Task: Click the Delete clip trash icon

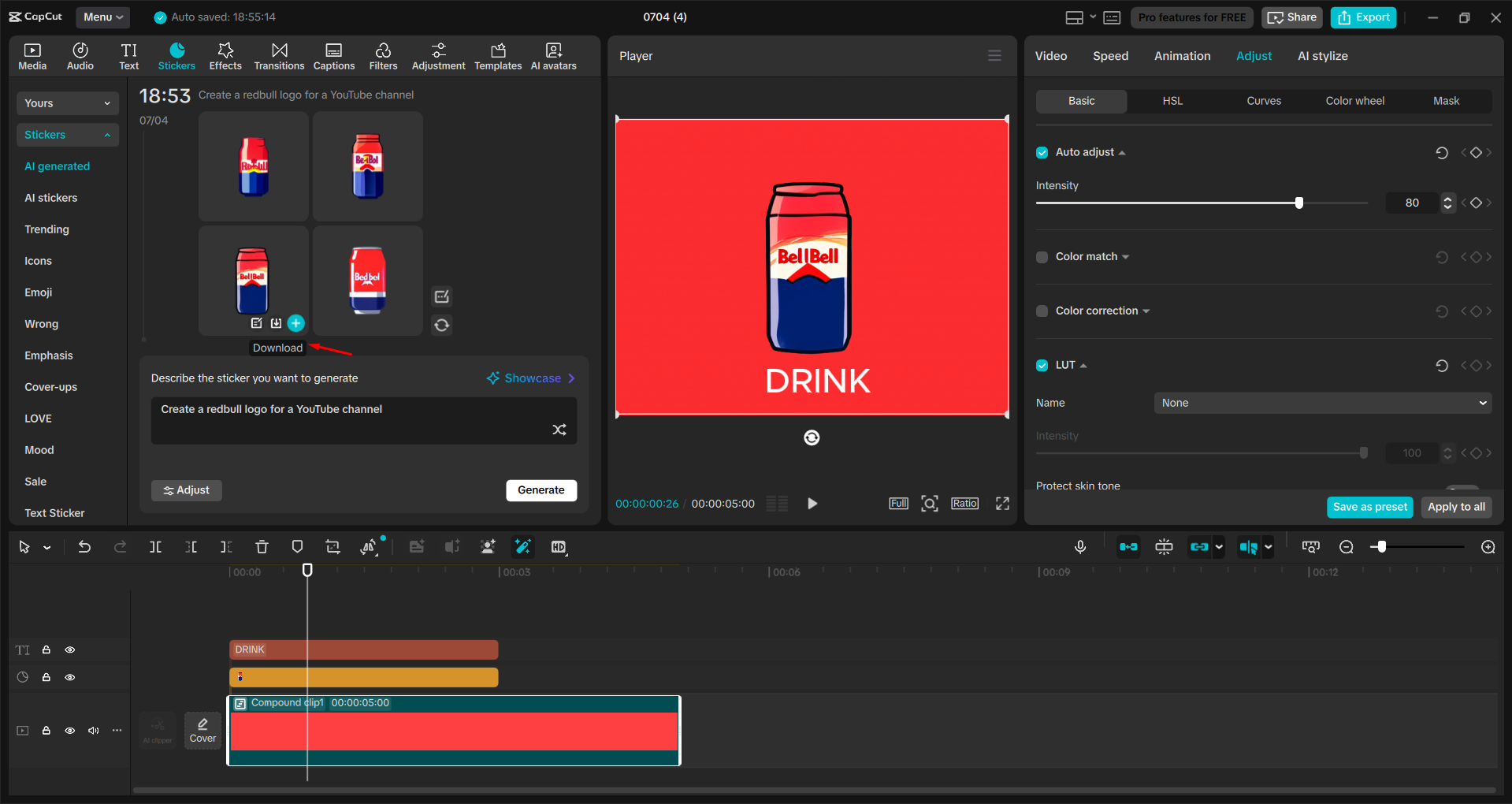Action: 262,546
